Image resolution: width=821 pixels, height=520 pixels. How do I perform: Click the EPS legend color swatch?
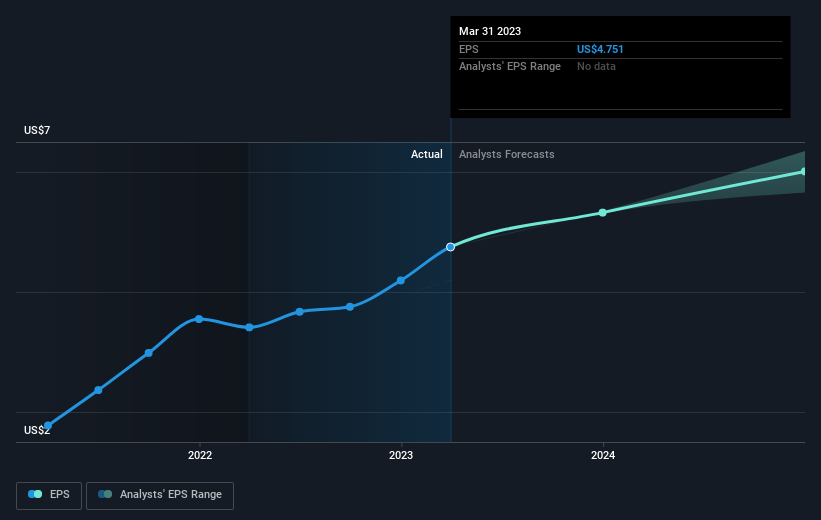(x=35, y=494)
